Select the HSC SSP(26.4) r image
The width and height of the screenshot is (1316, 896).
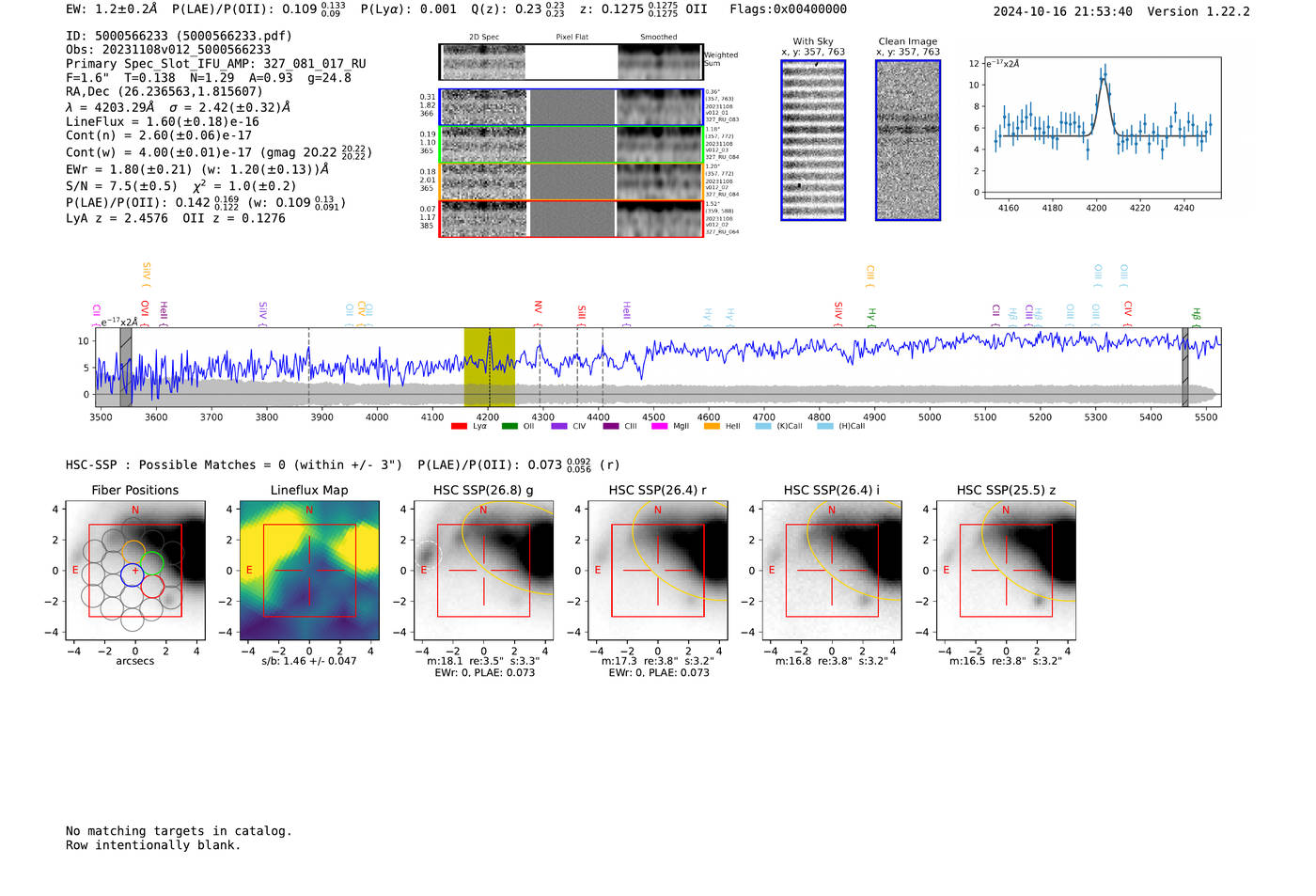point(658,571)
